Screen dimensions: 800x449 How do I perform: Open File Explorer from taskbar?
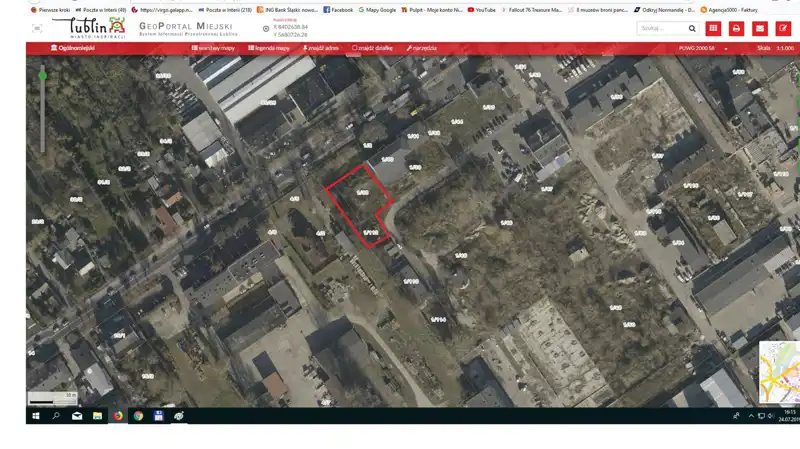pyautogui.click(x=97, y=416)
